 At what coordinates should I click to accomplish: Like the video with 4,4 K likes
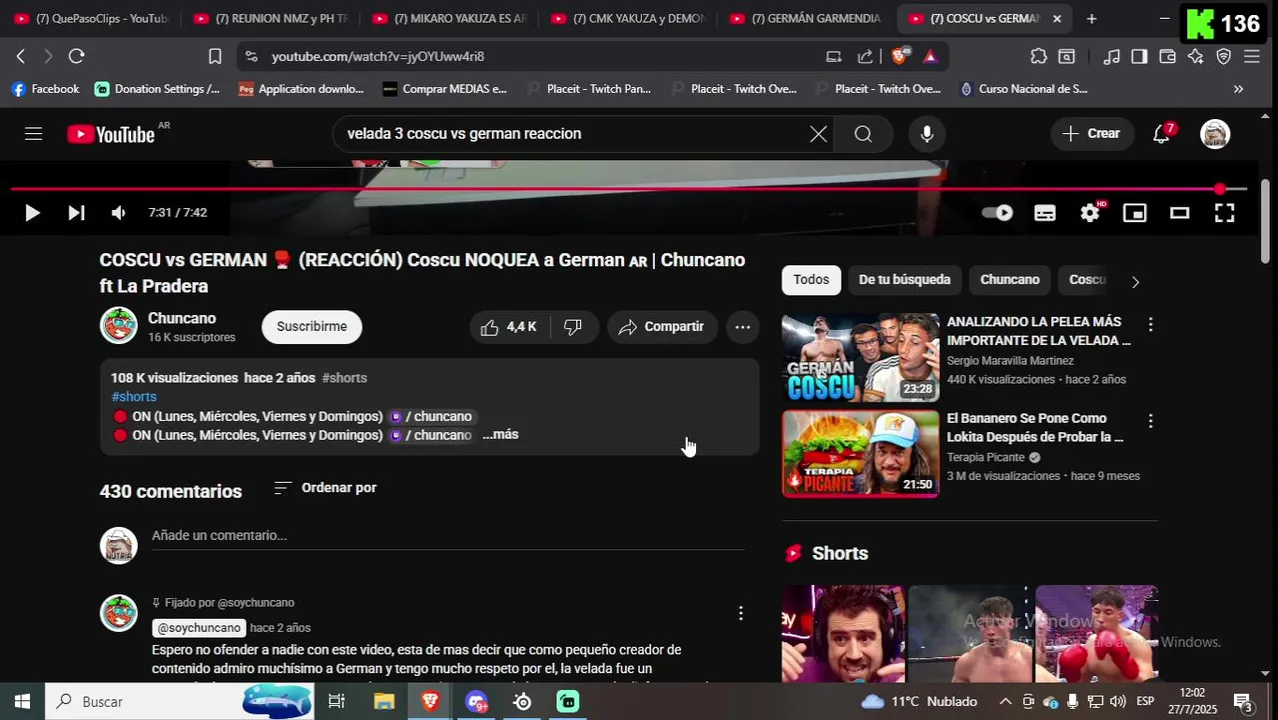point(509,327)
